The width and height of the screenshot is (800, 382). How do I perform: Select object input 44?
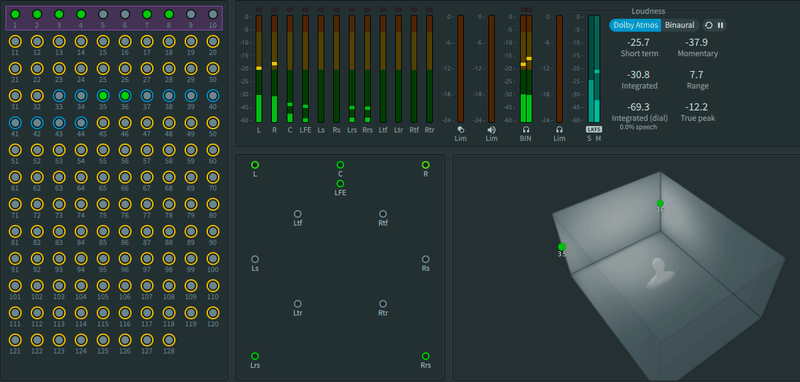pyautogui.click(x=81, y=122)
